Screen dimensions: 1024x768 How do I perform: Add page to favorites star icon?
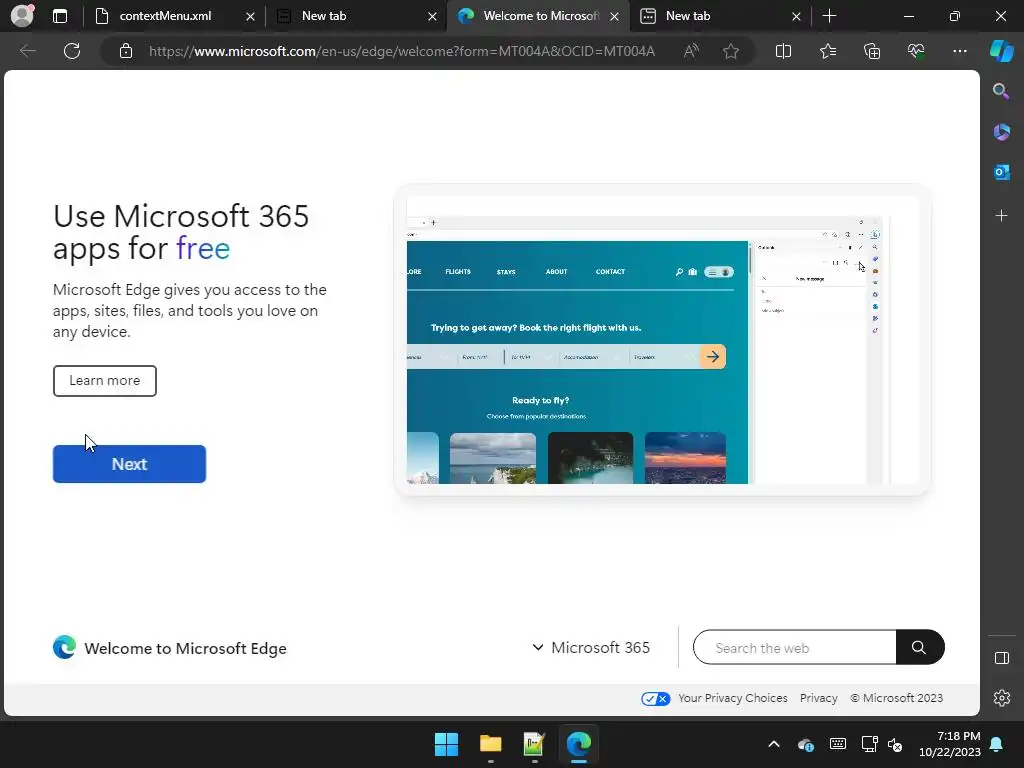731,51
